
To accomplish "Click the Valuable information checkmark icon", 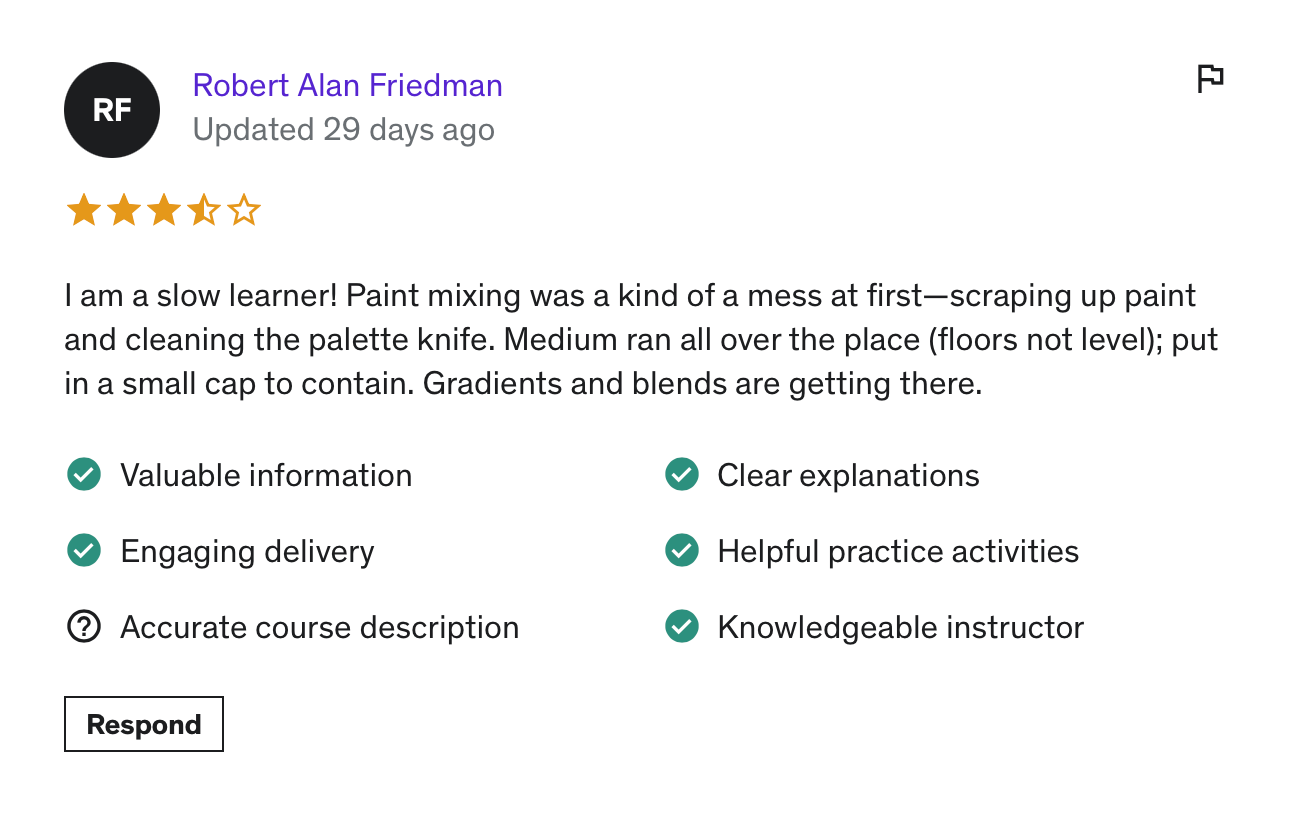I will click(x=84, y=475).
